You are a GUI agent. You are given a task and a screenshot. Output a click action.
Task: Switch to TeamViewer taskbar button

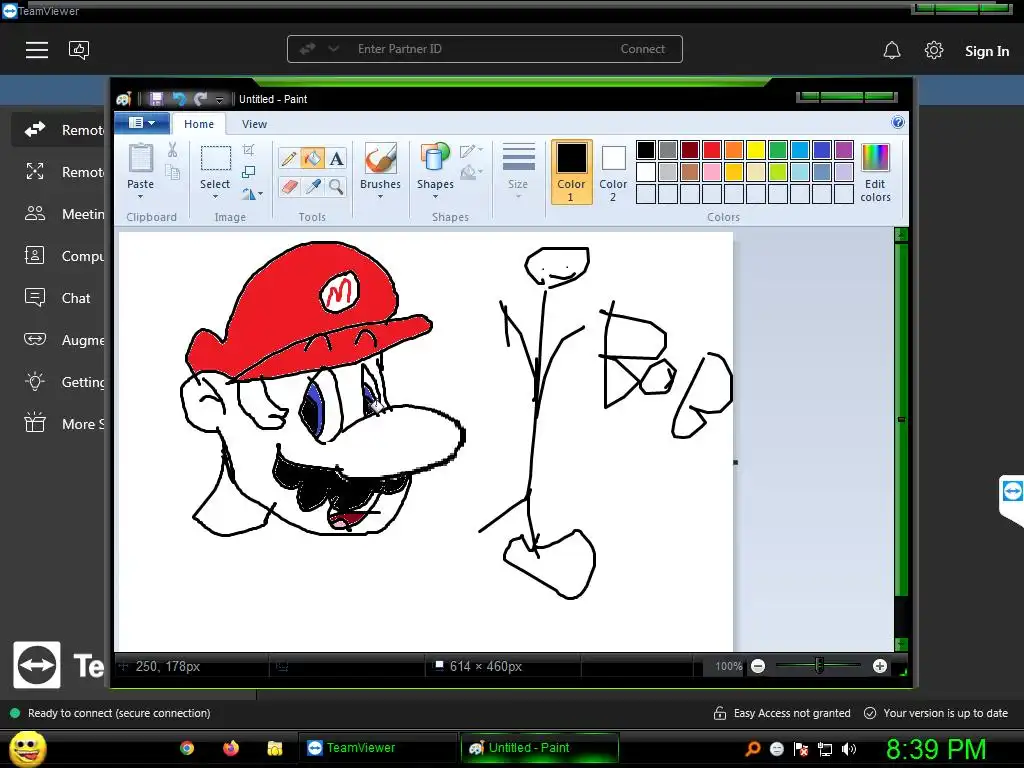coord(377,748)
